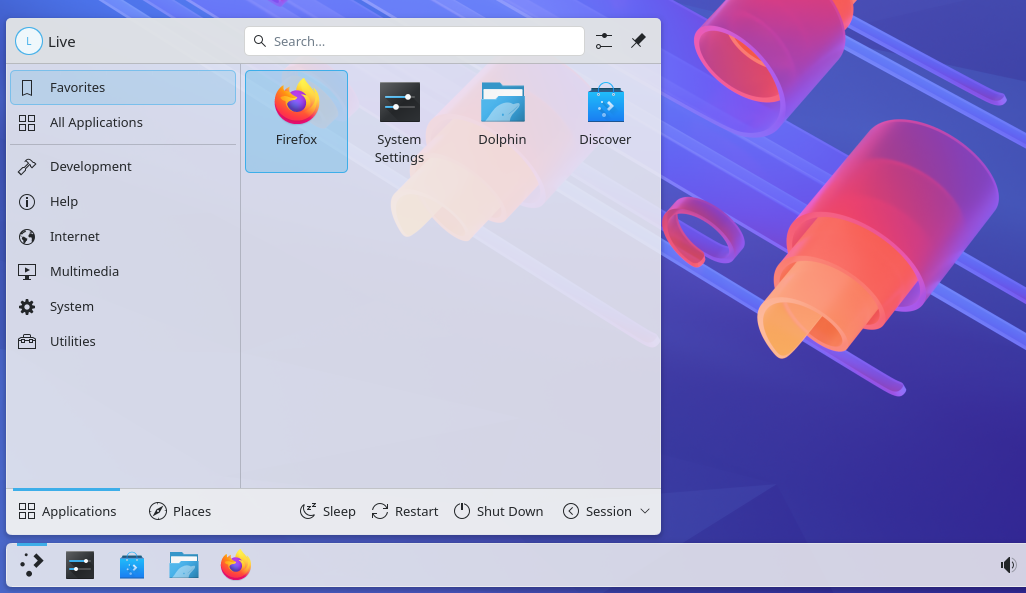Click the Firefox icon in the taskbar
Viewport: 1026px width, 593px height.
point(235,564)
